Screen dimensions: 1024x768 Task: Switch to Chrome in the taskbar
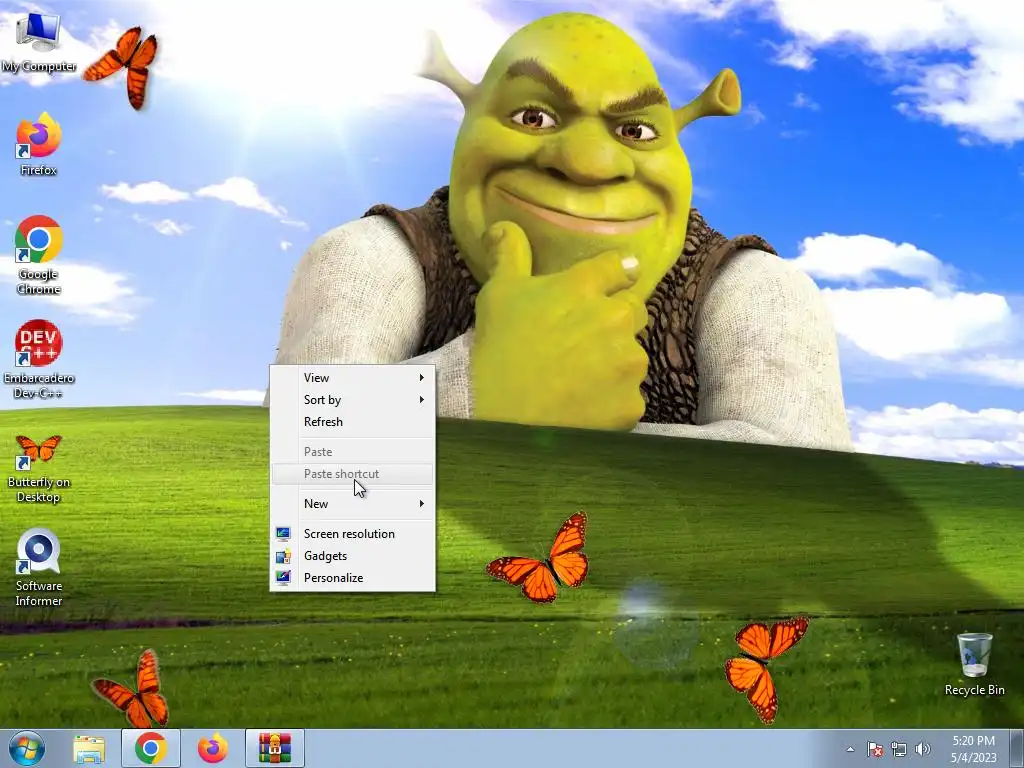pos(150,748)
